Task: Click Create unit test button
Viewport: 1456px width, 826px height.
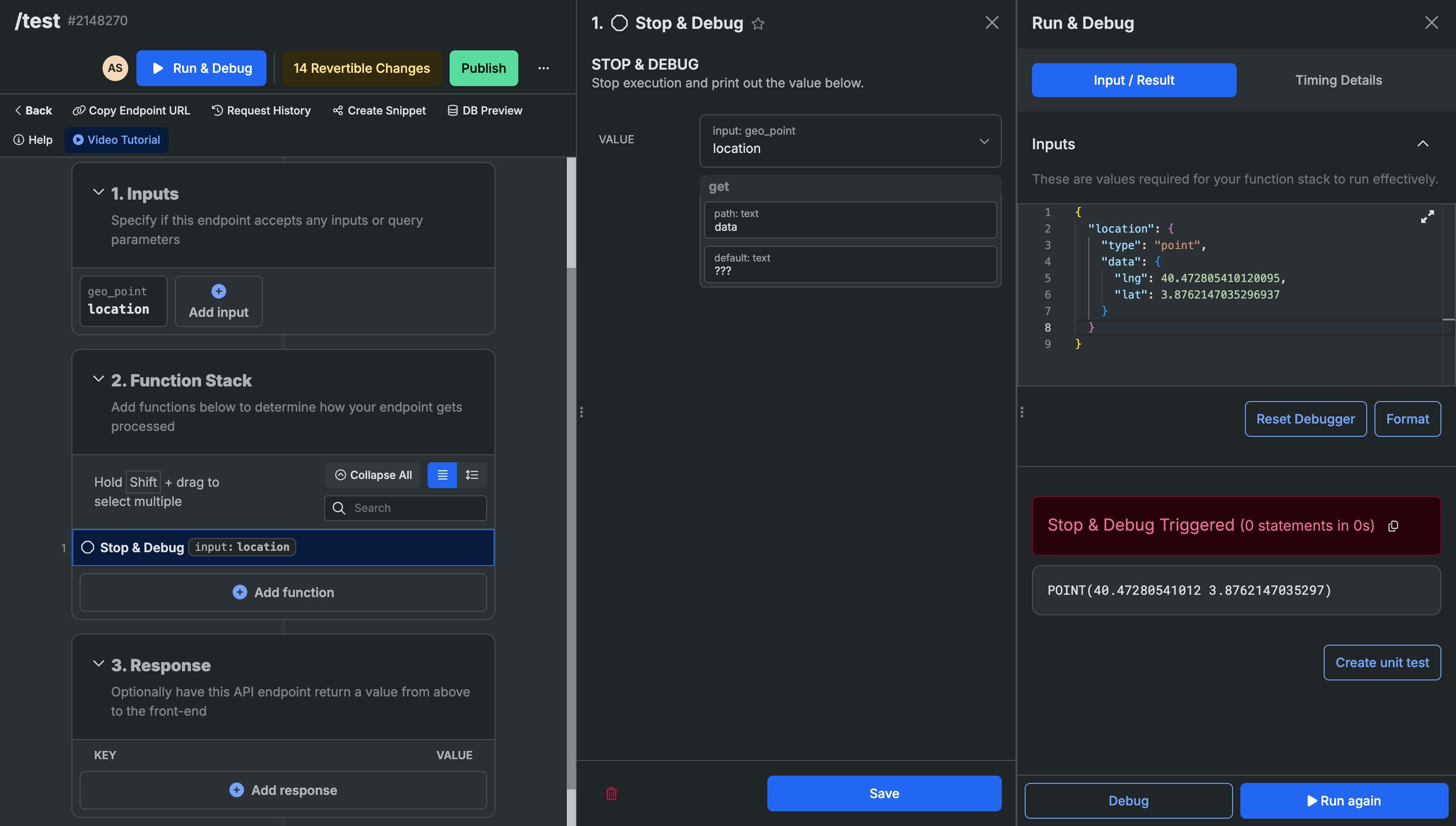Action: pos(1382,662)
